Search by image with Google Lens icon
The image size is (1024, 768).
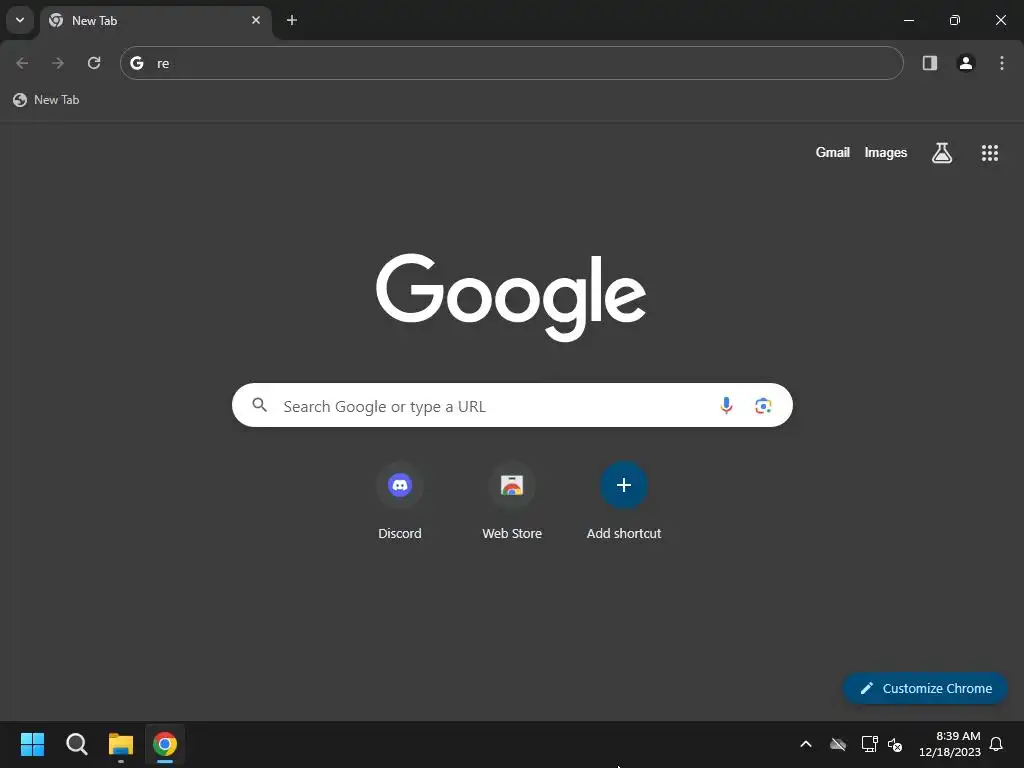pyautogui.click(x=763, y=406)
